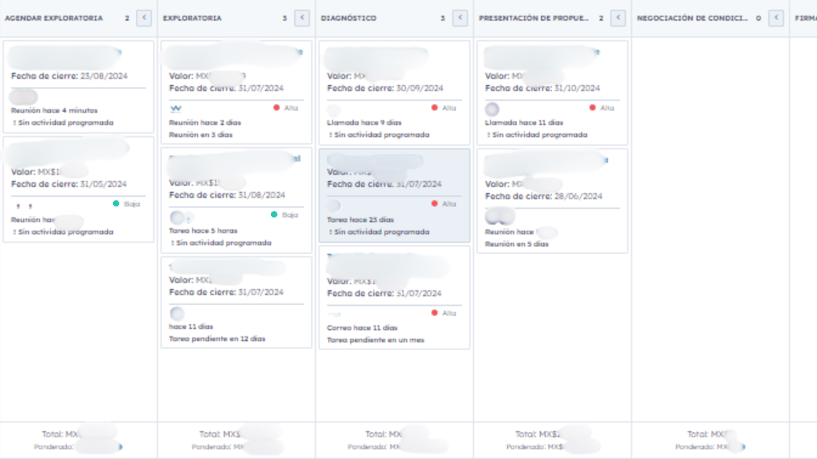Collapse the Presentación de Propuesta column
The image size is (817, 459).
(x=617, y=18)
